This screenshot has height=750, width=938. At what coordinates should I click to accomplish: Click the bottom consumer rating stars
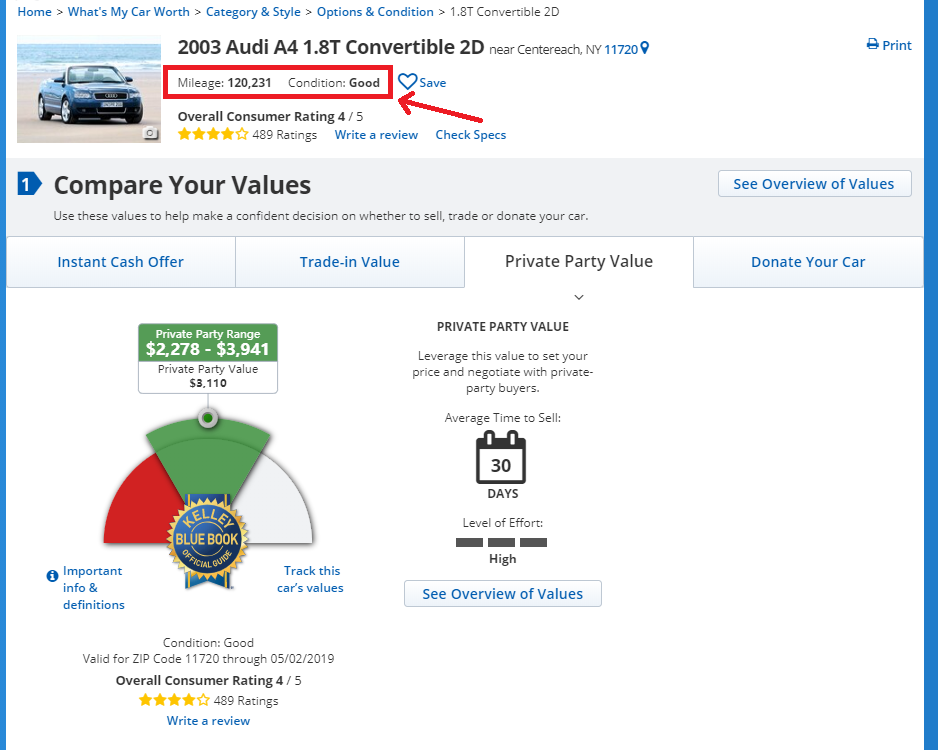click(x=174, y=700)
